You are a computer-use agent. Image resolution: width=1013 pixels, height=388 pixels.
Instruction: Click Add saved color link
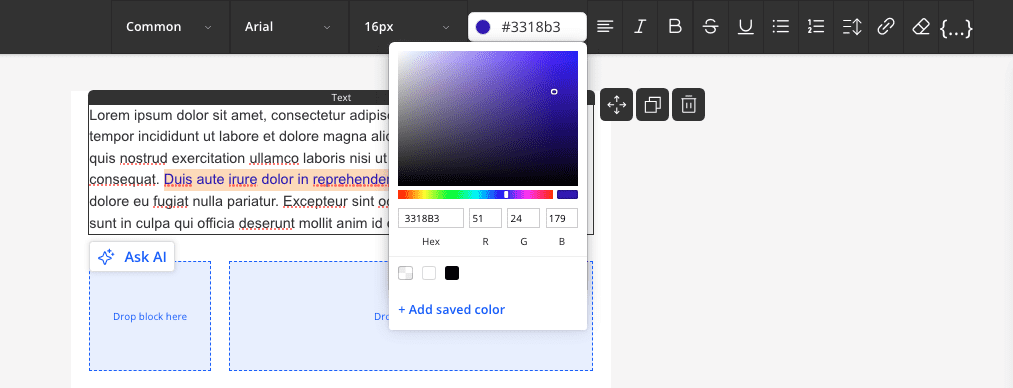452,310
